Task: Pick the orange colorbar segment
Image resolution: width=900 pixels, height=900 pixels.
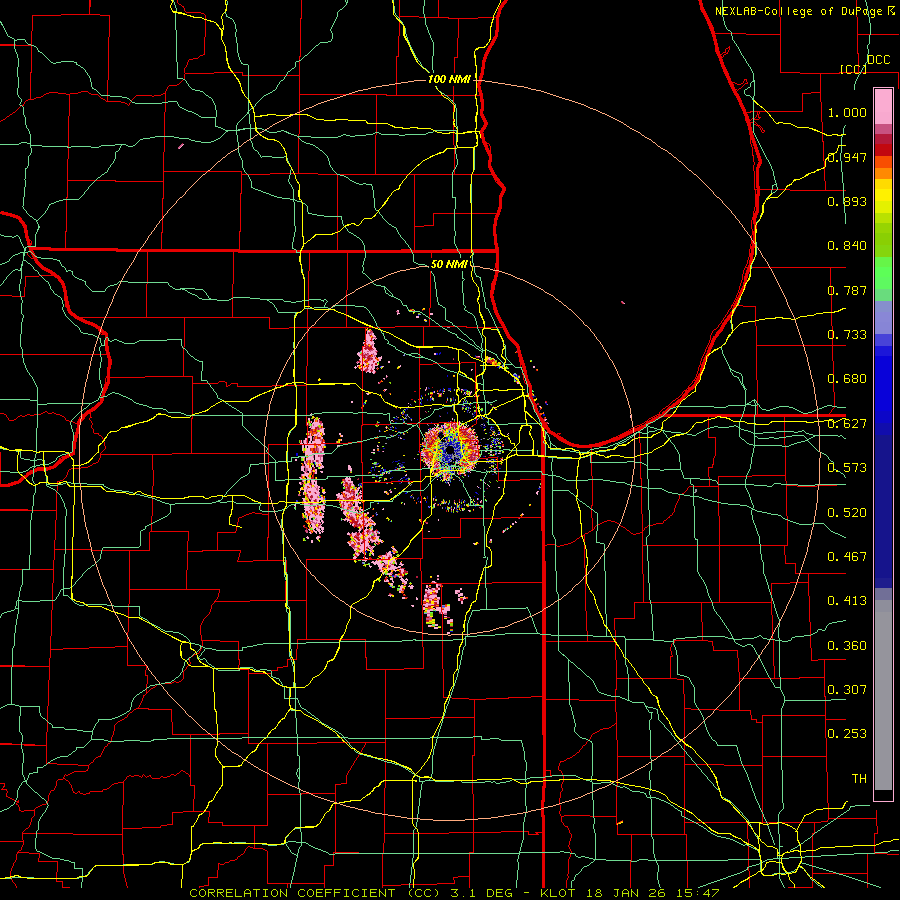Action: pyautogui.click(x=883, y=173)
